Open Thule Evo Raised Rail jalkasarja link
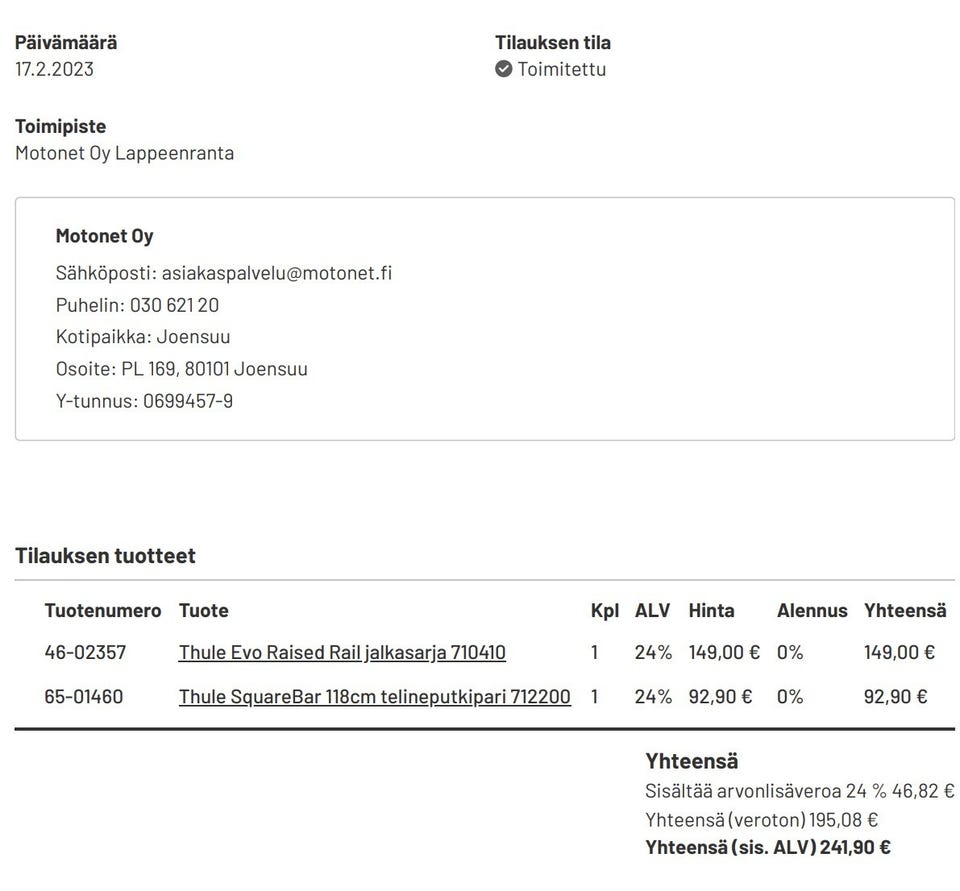This screenshot has height=891, width=960. click(342, 653)
